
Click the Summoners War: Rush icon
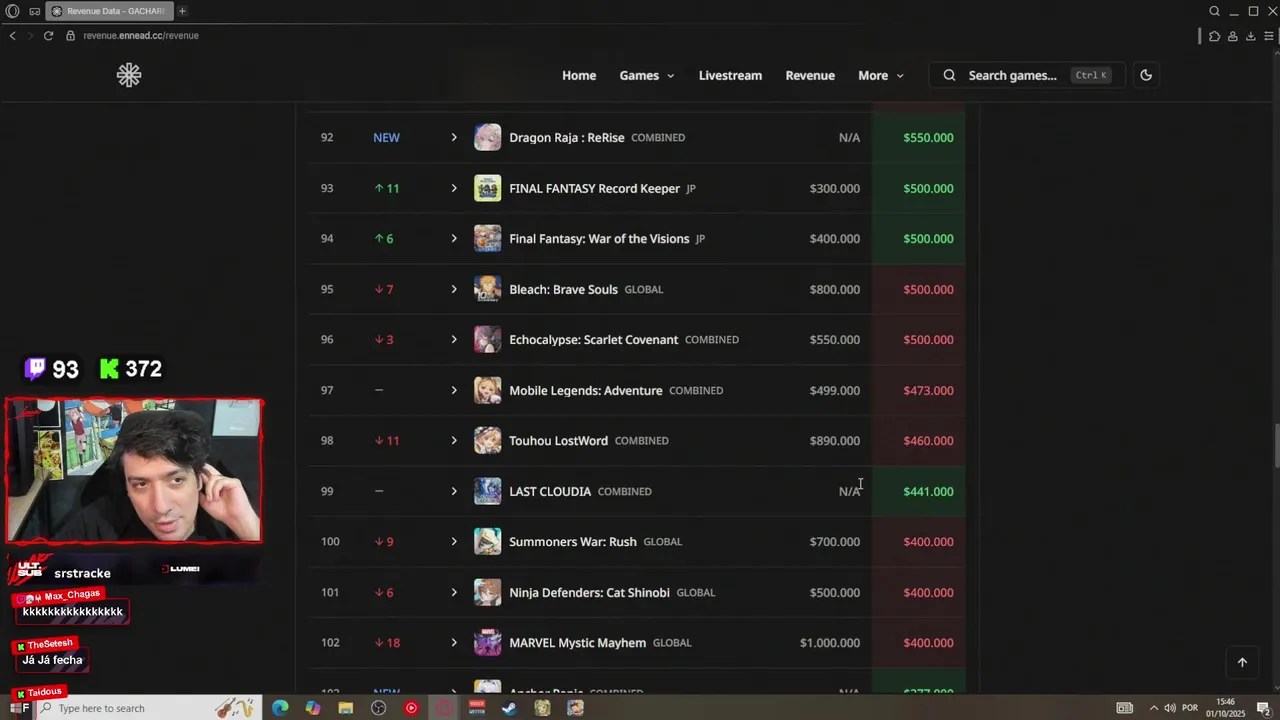point(487,541)
